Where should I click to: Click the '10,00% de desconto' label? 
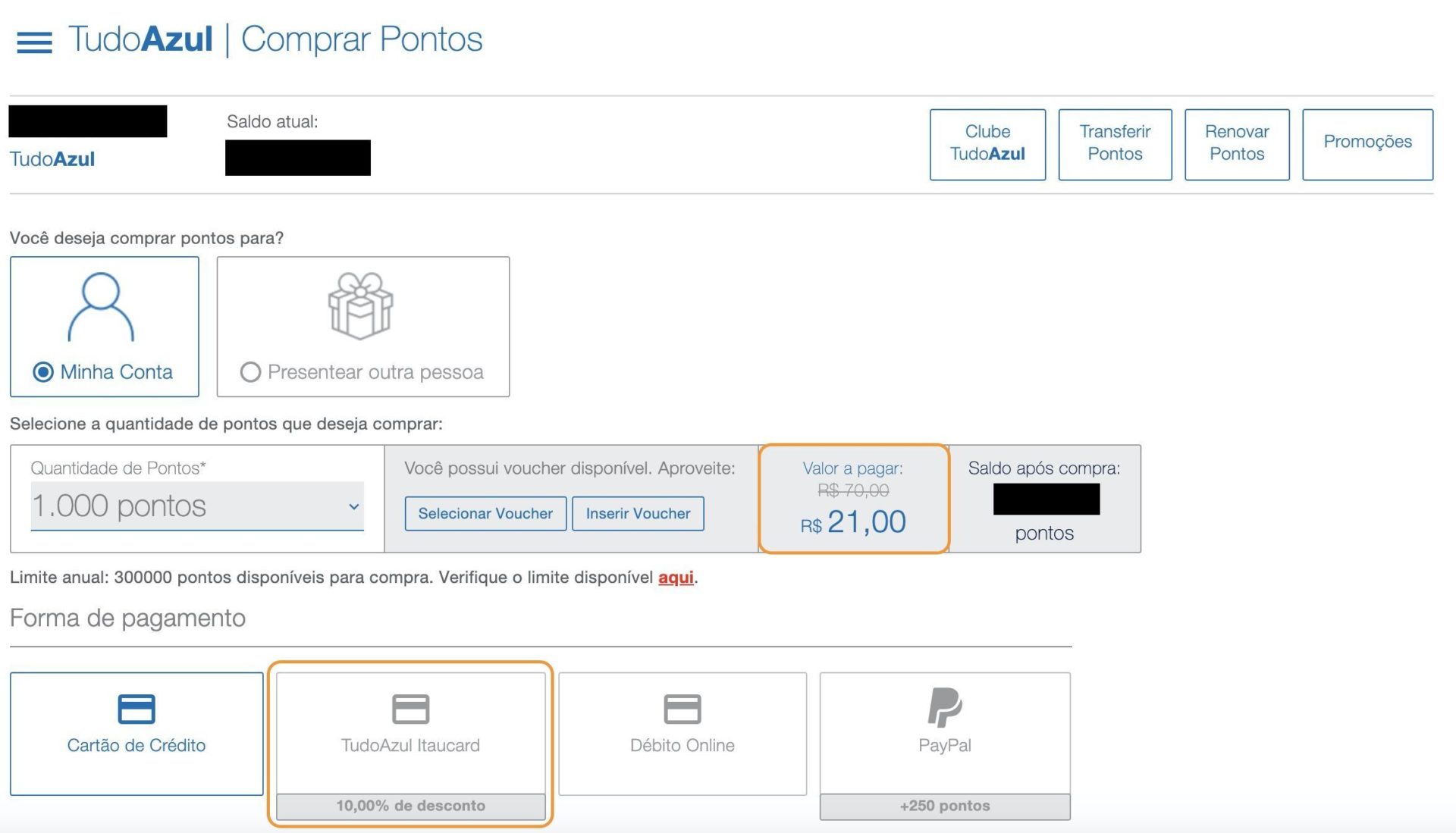[410, 806]
